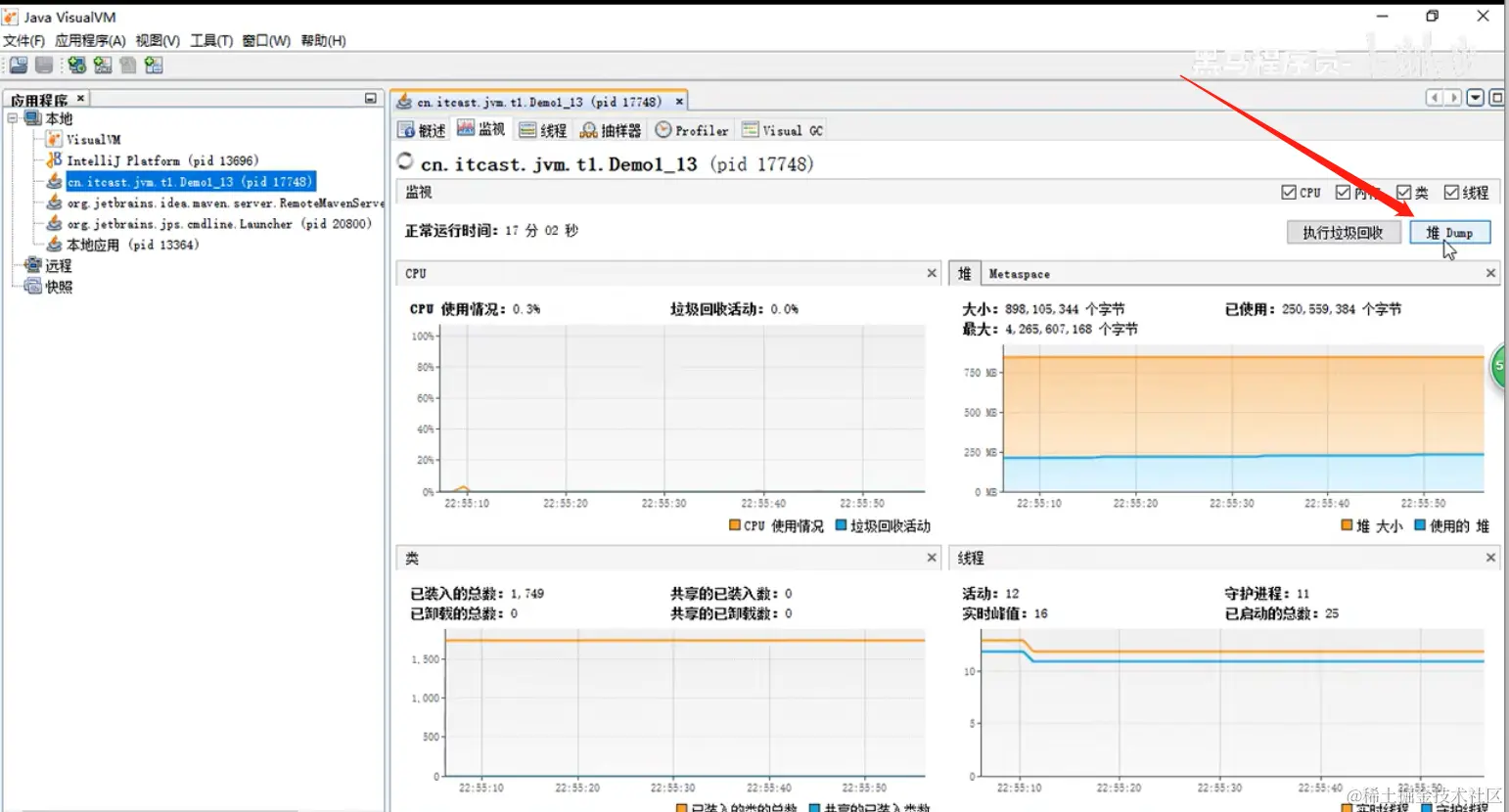Open the 文件(F) menu

23,40
